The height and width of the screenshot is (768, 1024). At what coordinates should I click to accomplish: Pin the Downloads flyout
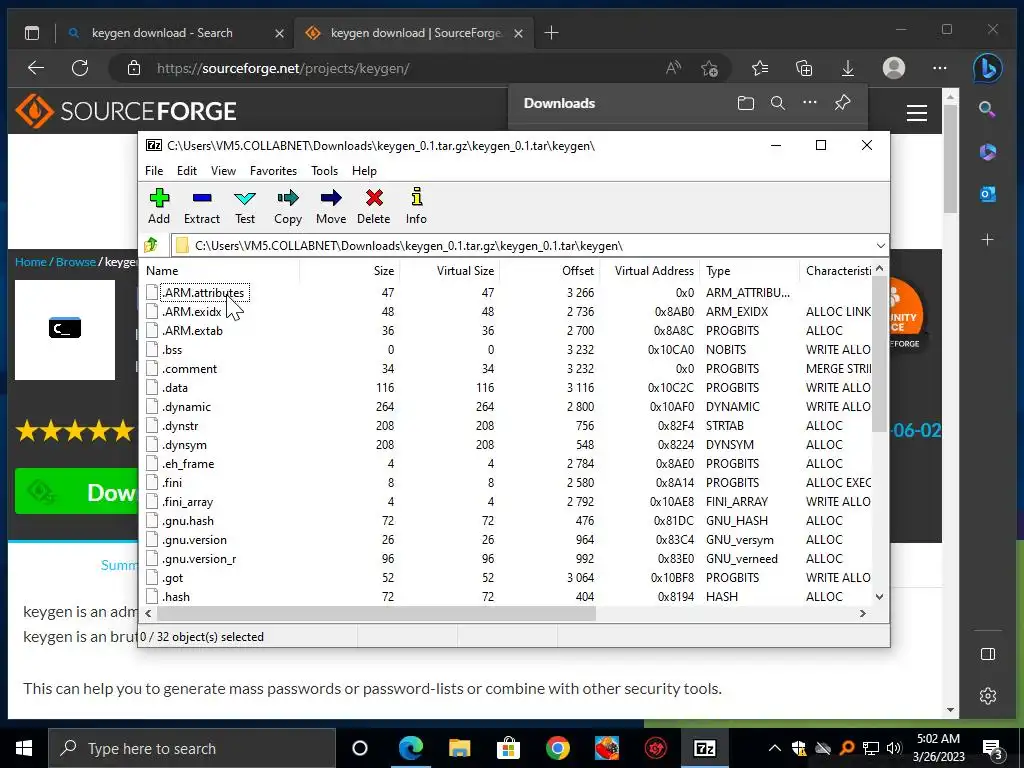coord(842,103)
